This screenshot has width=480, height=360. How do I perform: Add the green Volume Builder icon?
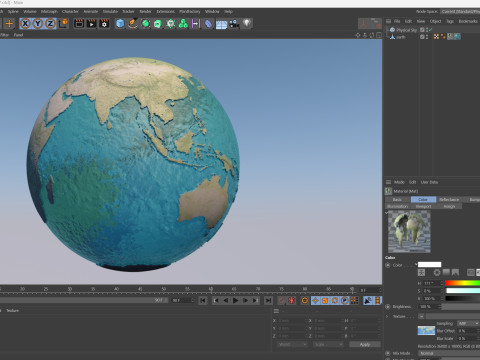point(183,24)
